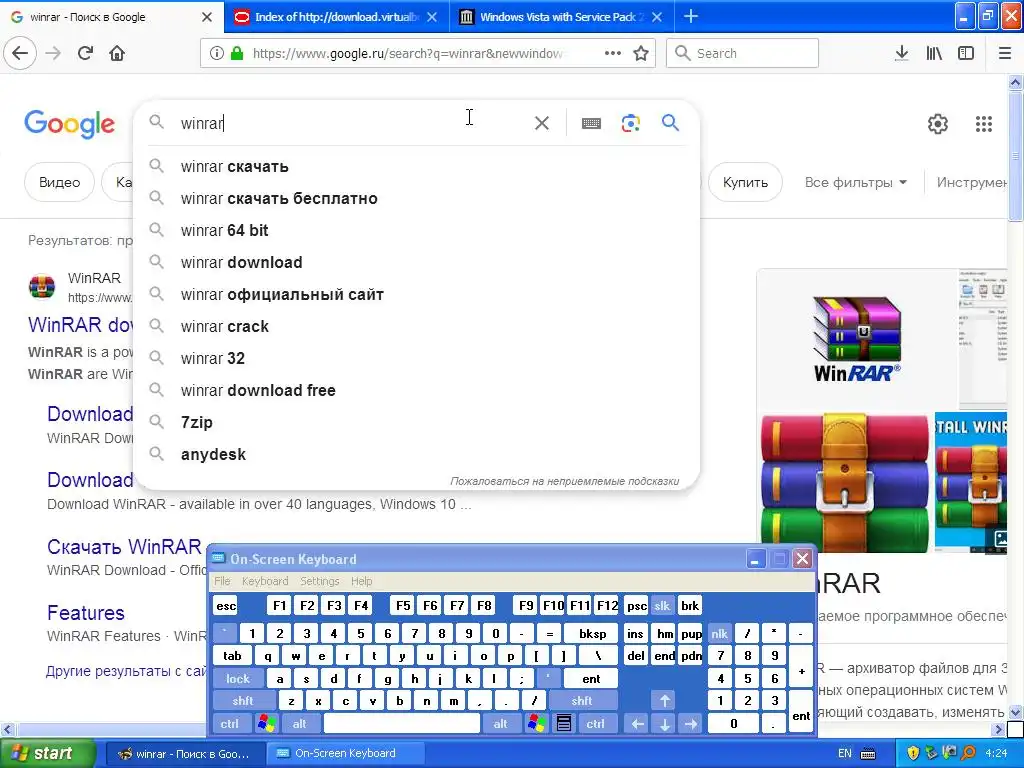Click the Google logo
This screenshot has height=768, width=1024.
click(x=69, y=123)
